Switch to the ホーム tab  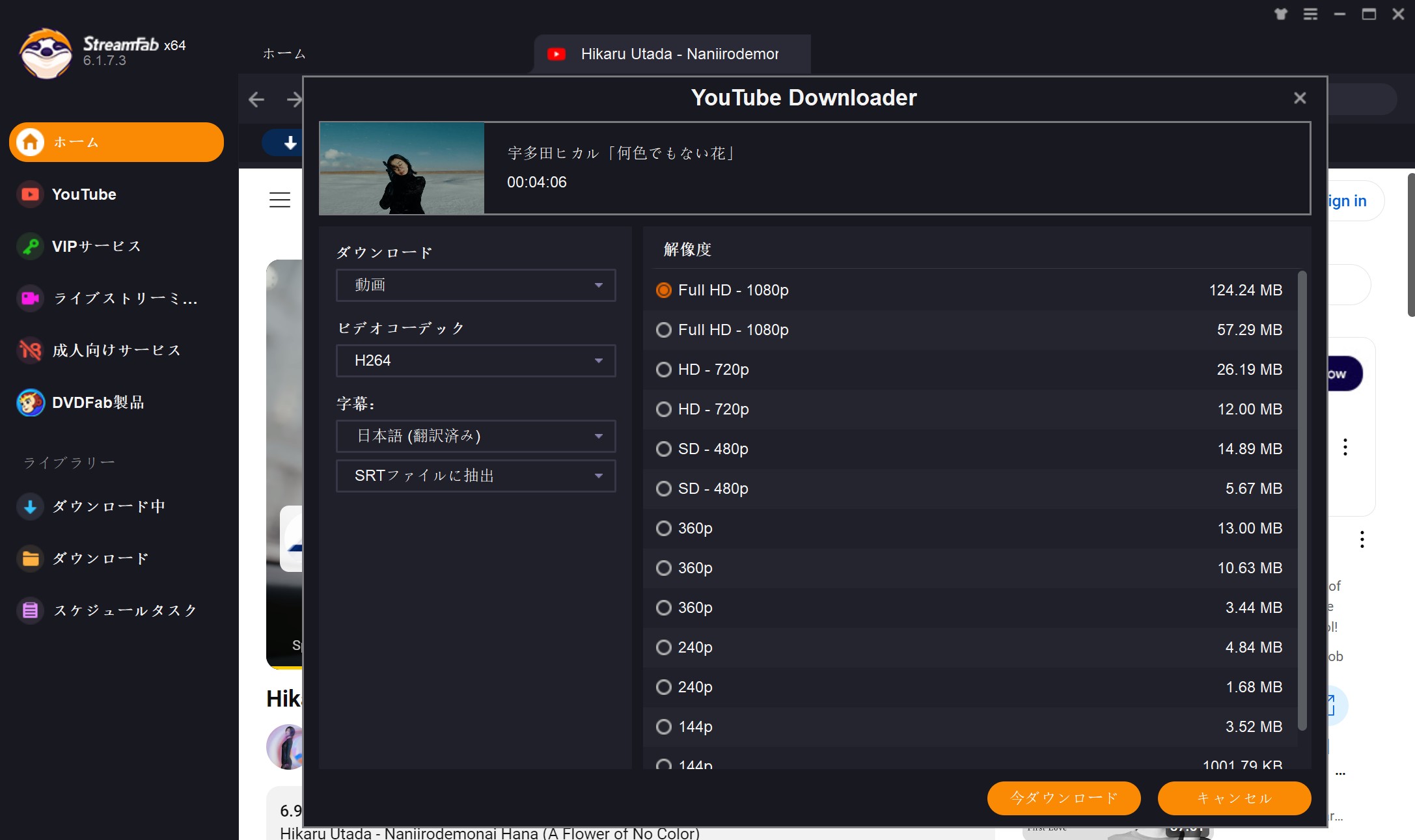pyautogui.click(x=284, y=54)
